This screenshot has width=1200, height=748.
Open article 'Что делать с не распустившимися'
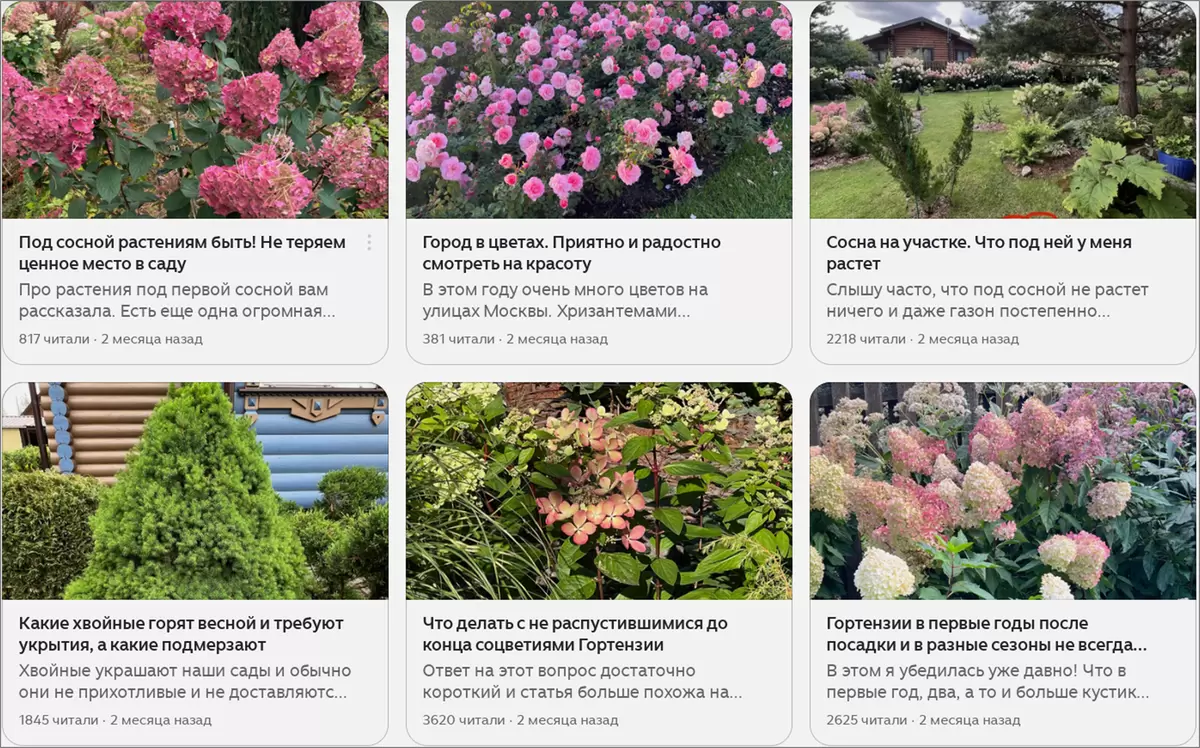click(575, 634)
